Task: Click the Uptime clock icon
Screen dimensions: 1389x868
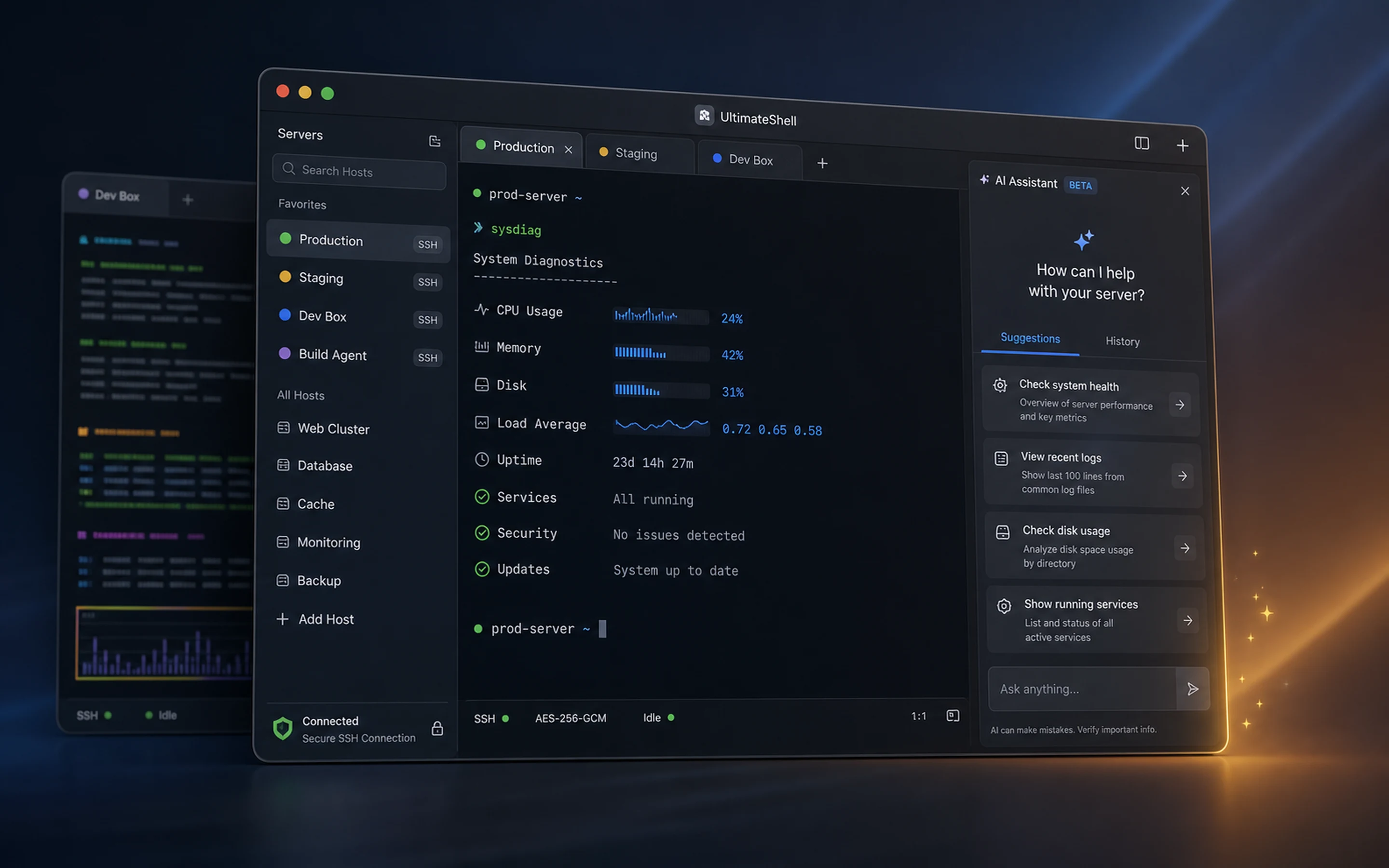Action: 481,459
